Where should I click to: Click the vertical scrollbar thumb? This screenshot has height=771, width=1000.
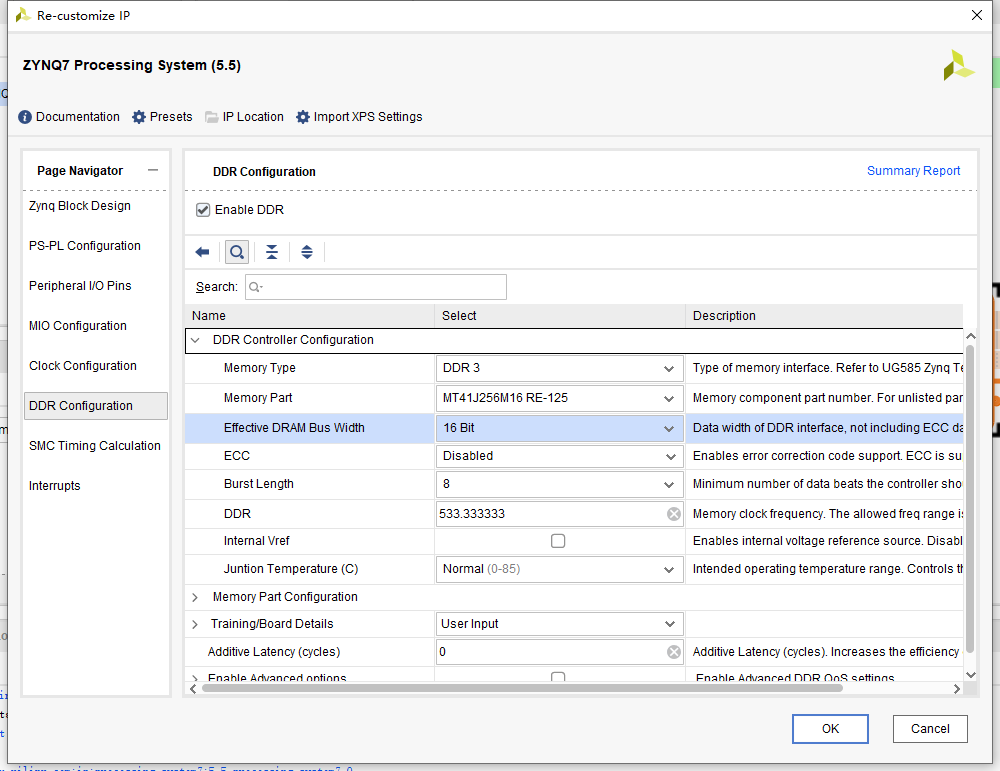pyautogui.click(x=970, y=499)
